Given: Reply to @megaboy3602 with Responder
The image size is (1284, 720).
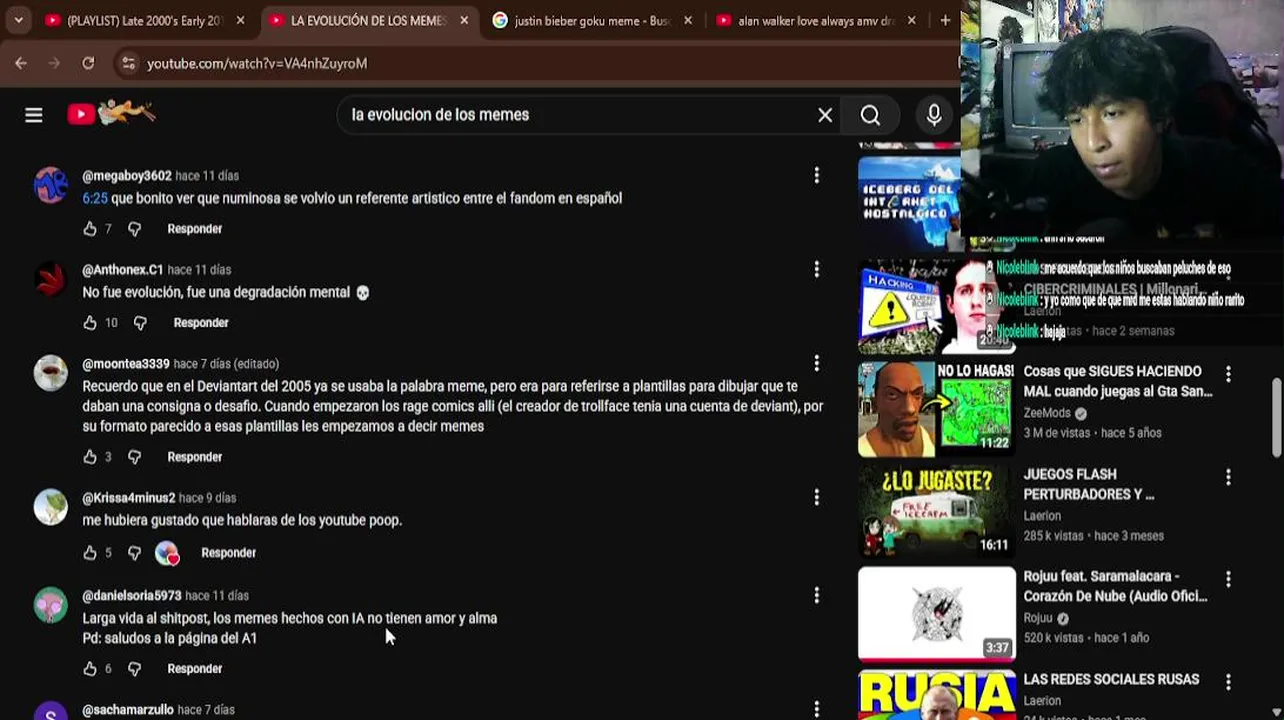Looking at the screenshot, I should click(195, 229).
